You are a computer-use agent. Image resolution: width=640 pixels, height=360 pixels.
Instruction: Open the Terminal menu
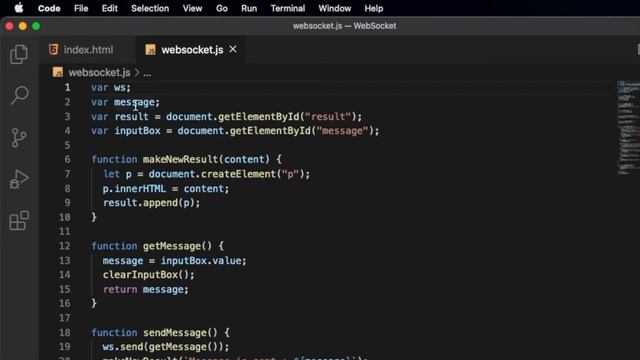pos(287,8)
